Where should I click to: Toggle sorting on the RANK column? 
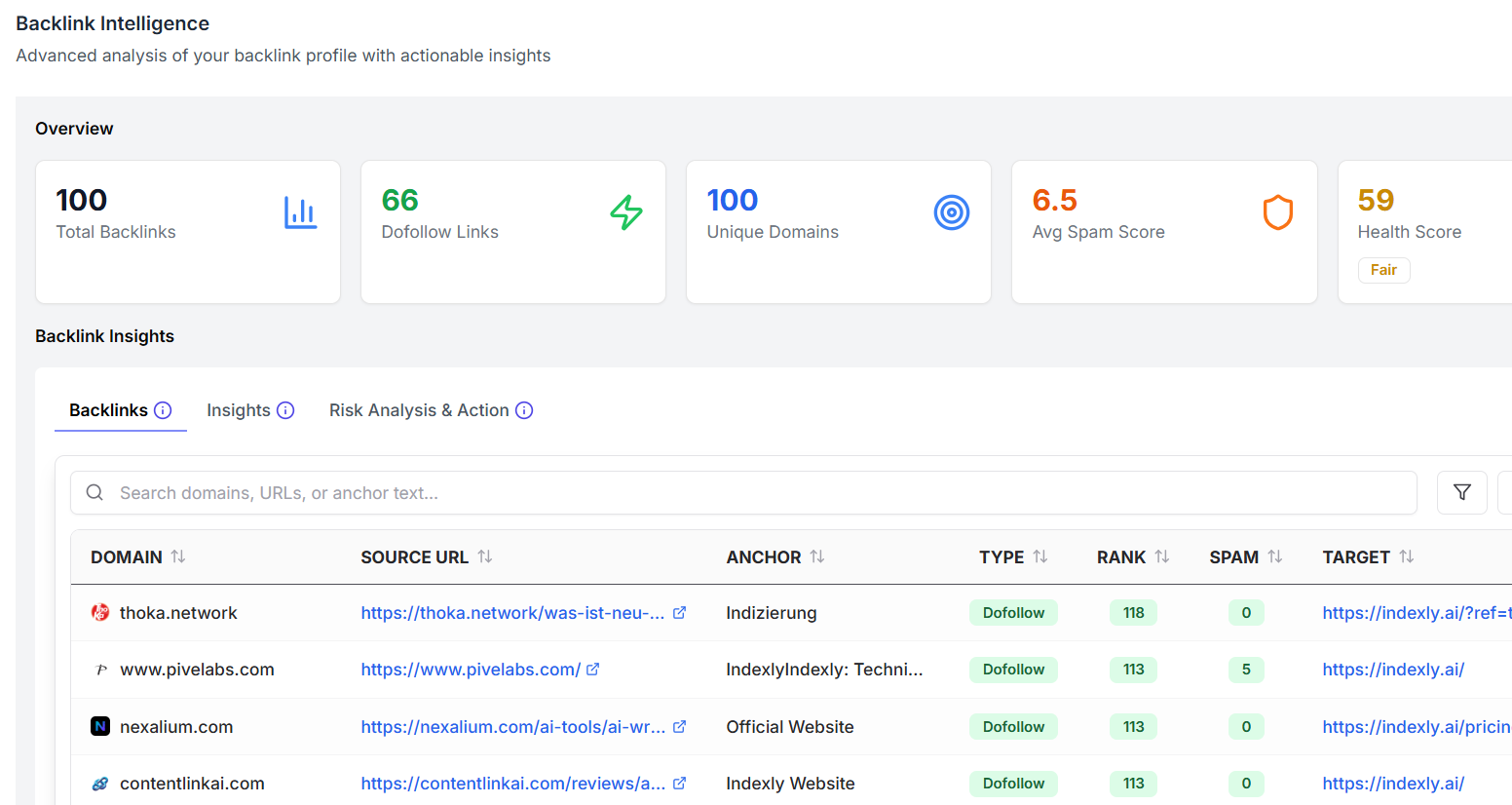(1159, 556)
